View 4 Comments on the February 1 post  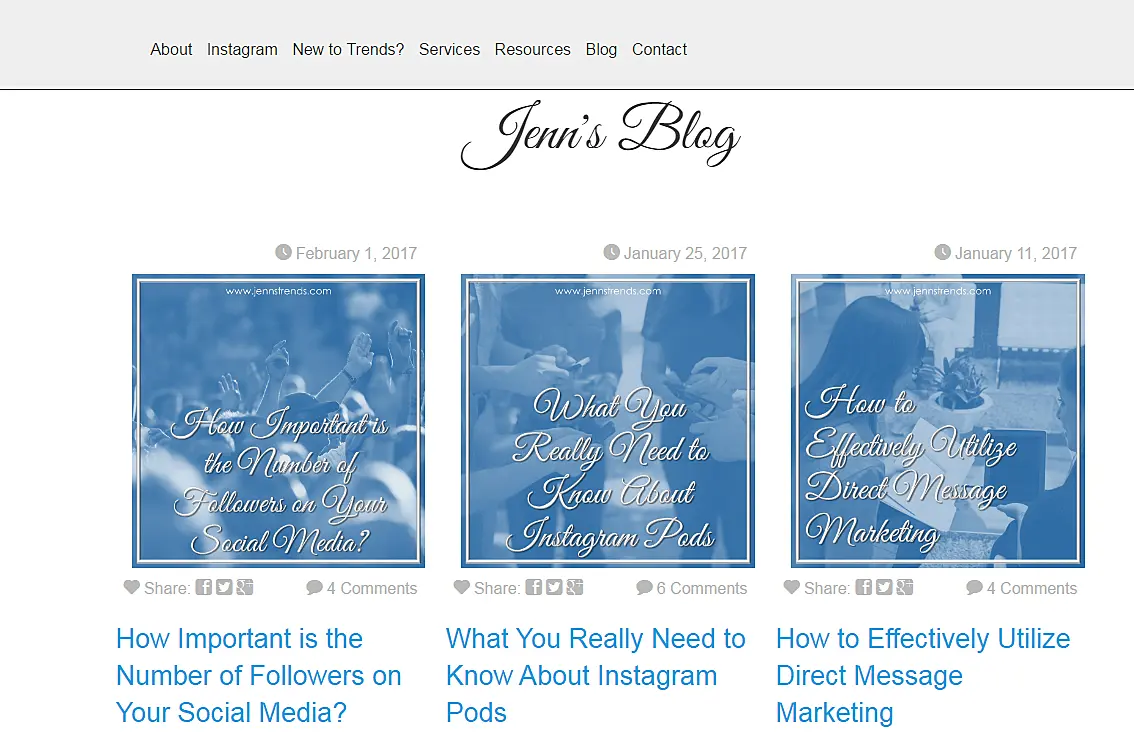[x=362, y=588]
